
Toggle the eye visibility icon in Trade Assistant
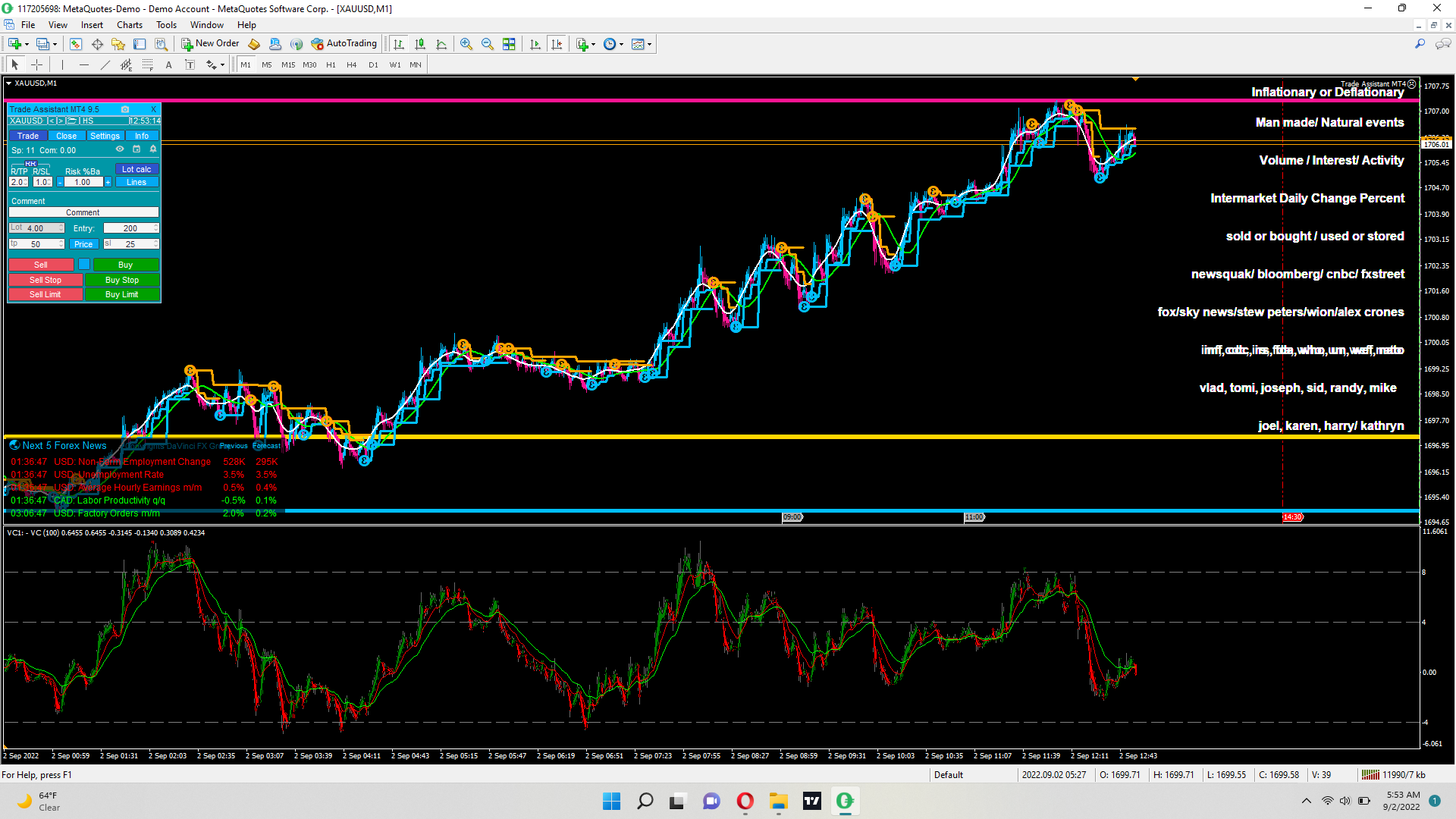120,149
